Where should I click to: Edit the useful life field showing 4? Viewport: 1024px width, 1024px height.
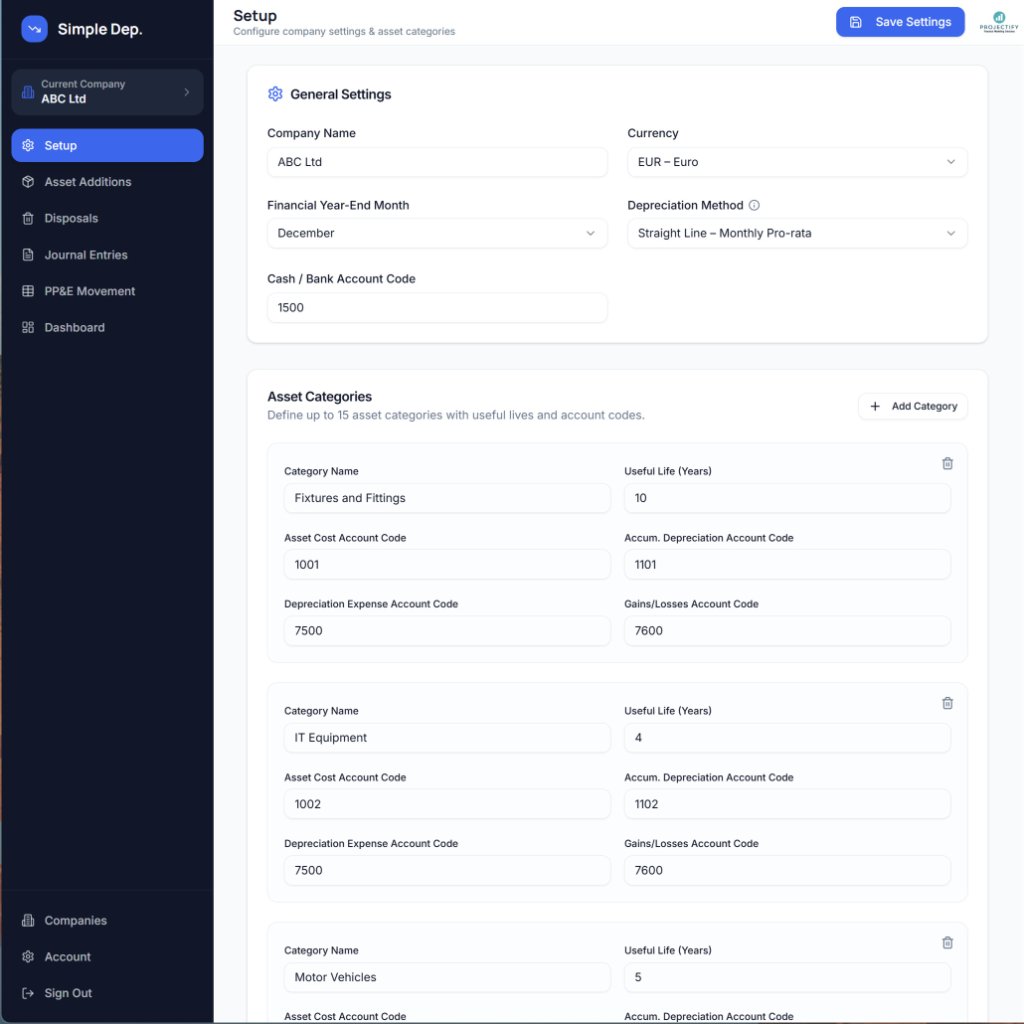787,738
